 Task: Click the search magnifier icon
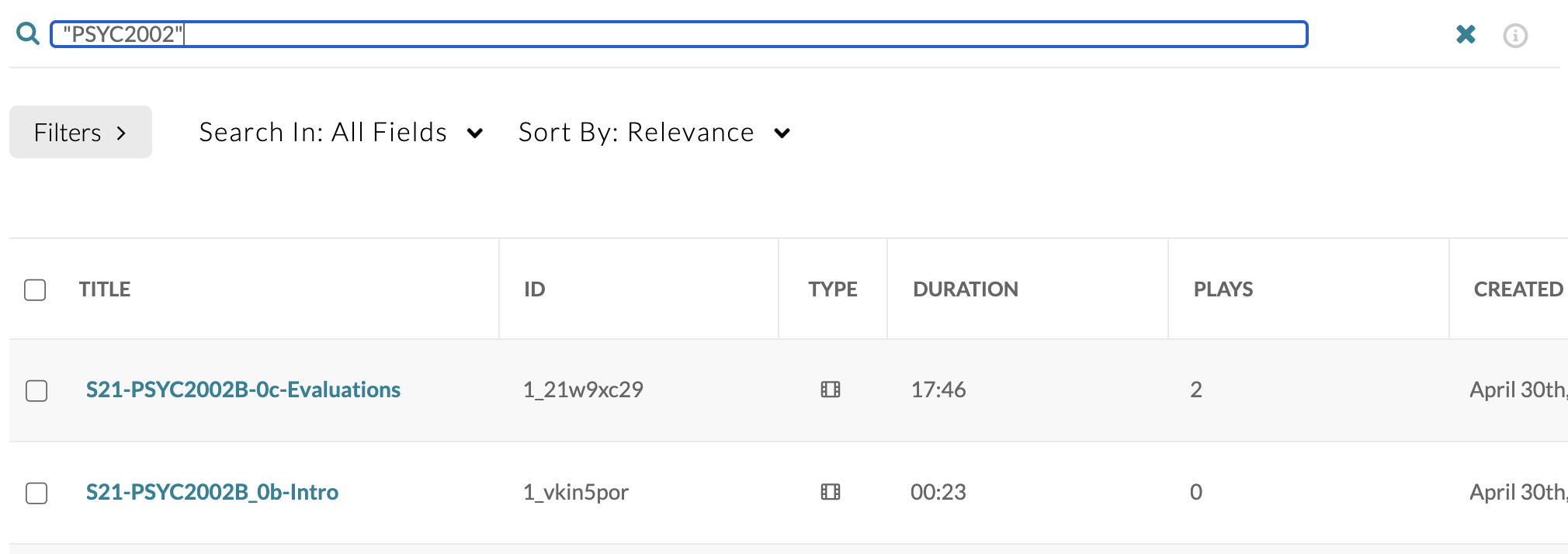tap(28, 34)
